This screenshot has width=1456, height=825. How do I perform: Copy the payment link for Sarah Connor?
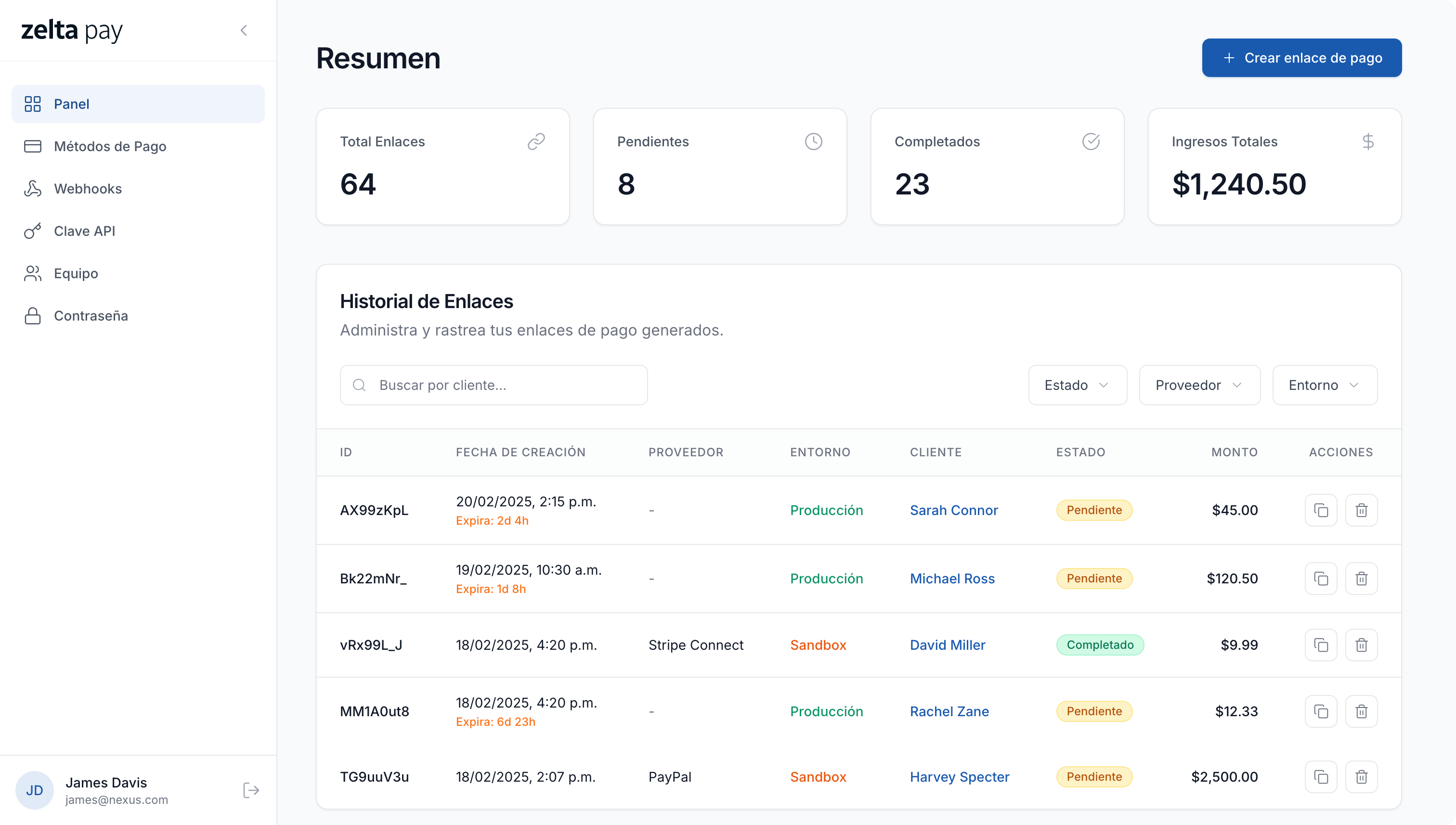point(1321,510)
